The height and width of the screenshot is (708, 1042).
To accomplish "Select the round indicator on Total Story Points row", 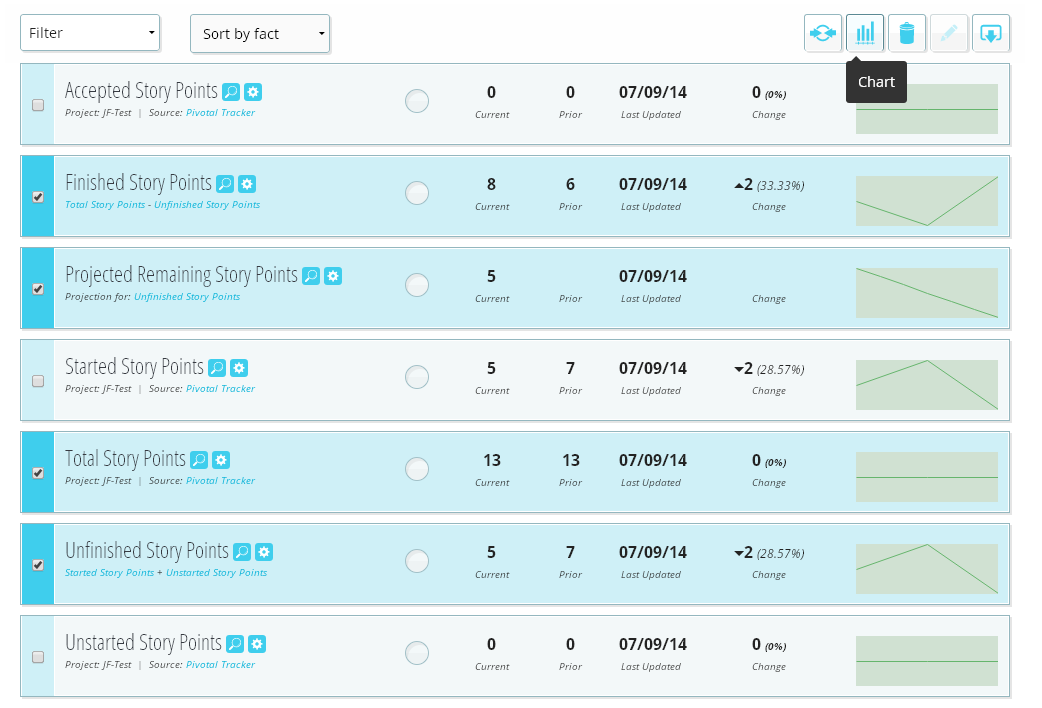I will tap(417, 469).
